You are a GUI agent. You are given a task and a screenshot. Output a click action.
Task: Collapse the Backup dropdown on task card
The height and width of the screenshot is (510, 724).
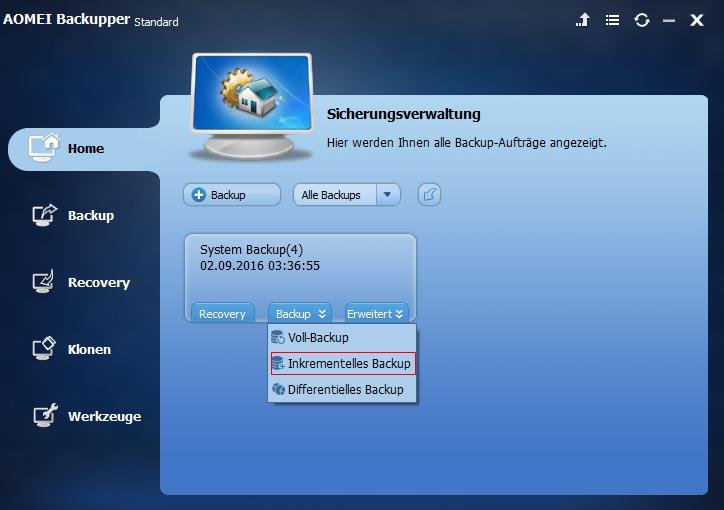click(x=300, y=313)
